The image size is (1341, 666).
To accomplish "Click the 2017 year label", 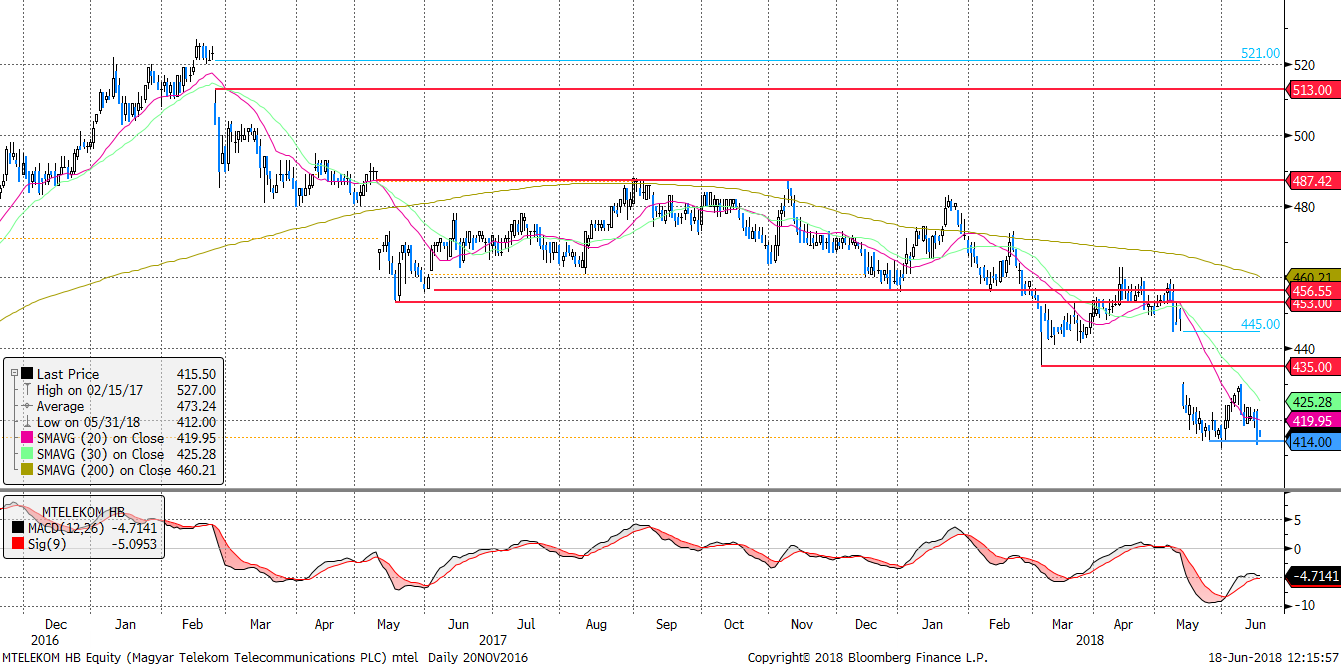I will click(493, 638).
